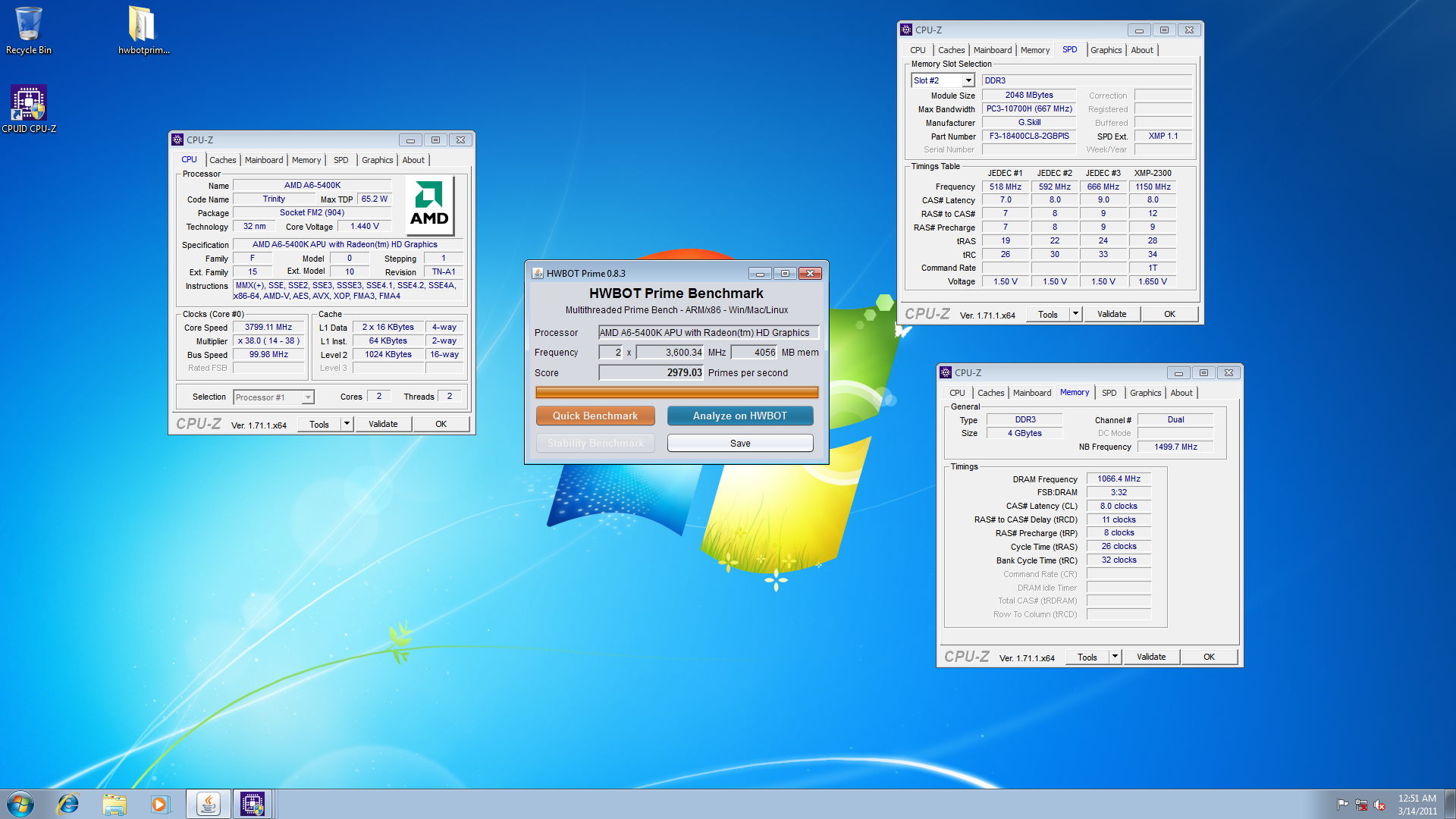1456x819 pixels.
Task: Maximize the HWBOT Prime window
Action: tap(785, 273)
